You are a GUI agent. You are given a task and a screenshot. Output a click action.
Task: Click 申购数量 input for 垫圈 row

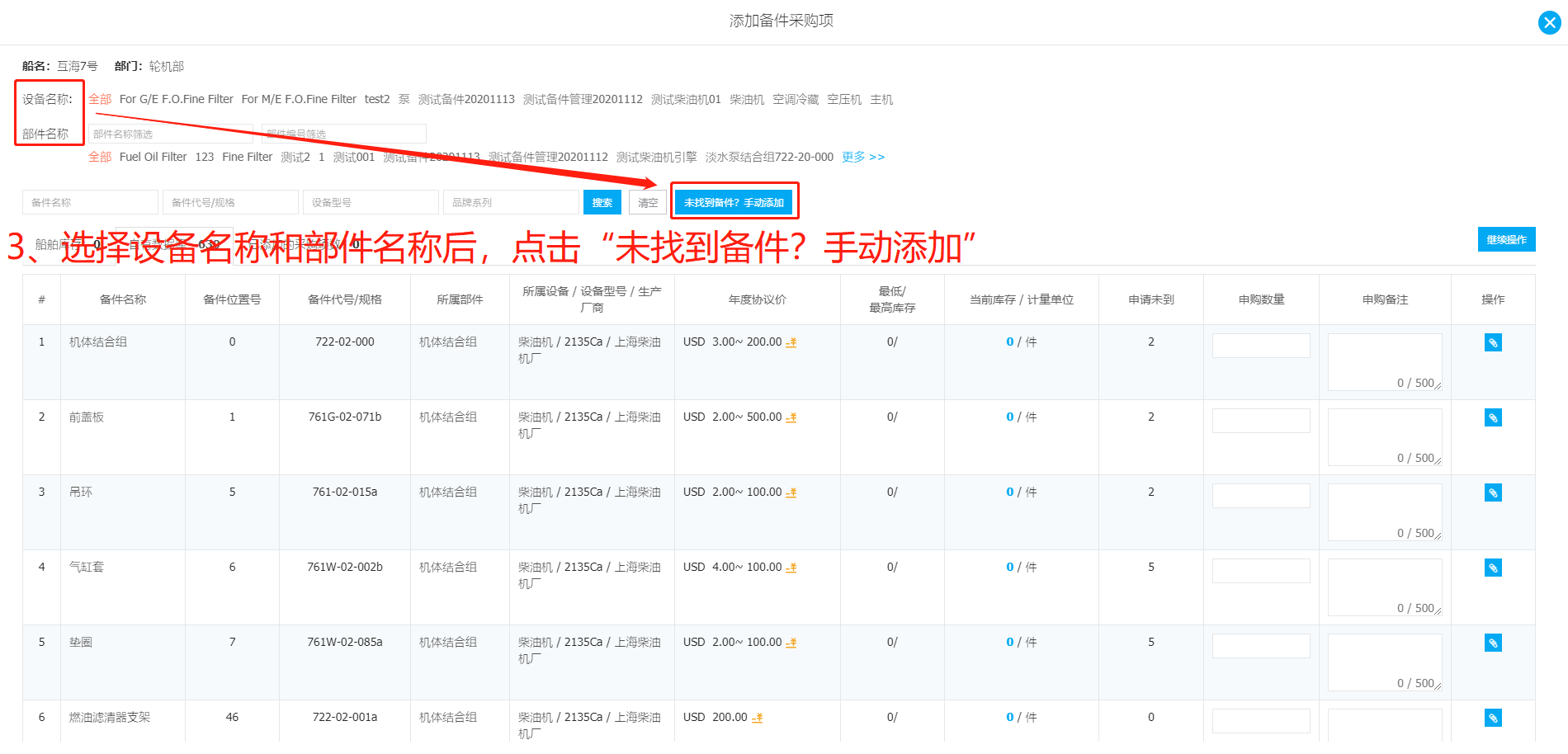(x=1261, y=646)
